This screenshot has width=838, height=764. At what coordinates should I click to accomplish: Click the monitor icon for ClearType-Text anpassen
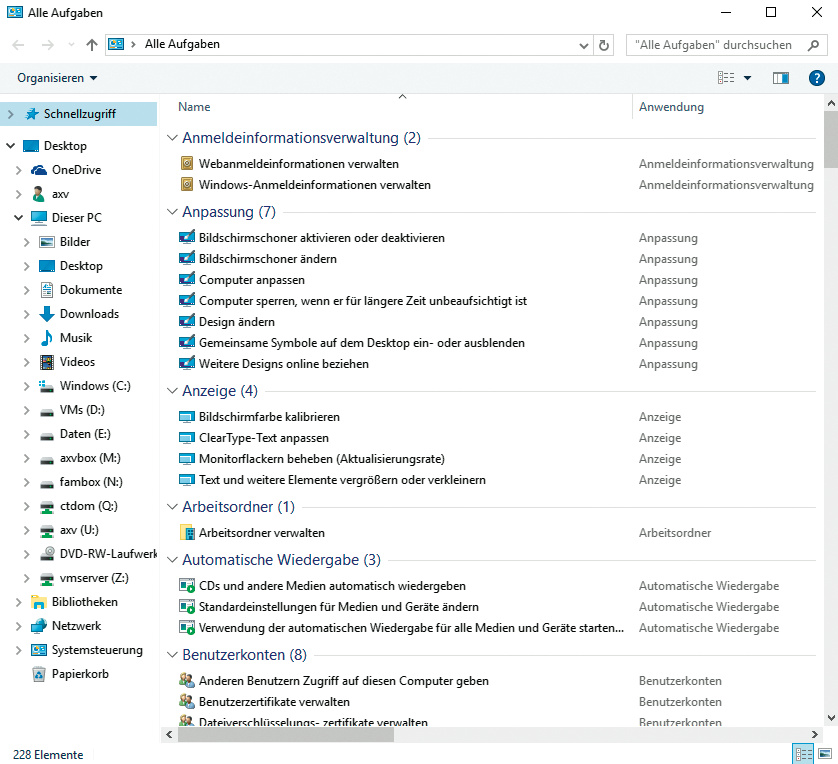[187, 438]
